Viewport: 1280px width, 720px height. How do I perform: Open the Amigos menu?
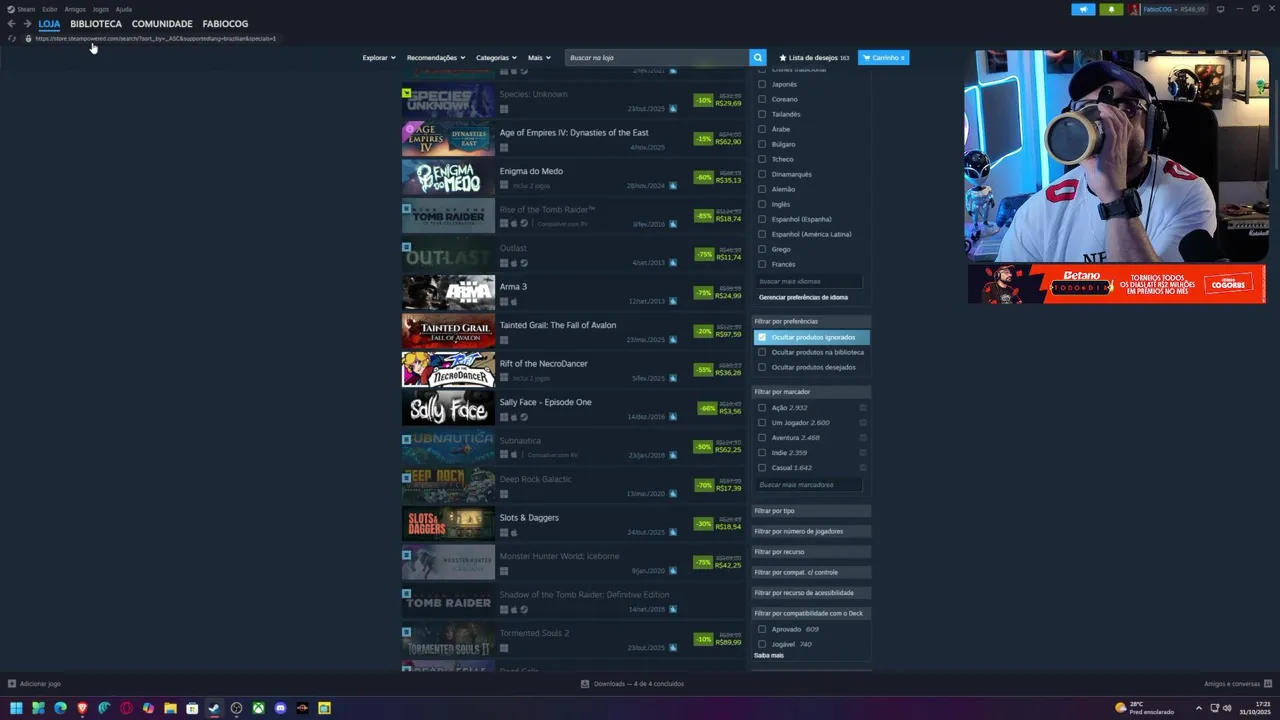[x=75, y=9]
